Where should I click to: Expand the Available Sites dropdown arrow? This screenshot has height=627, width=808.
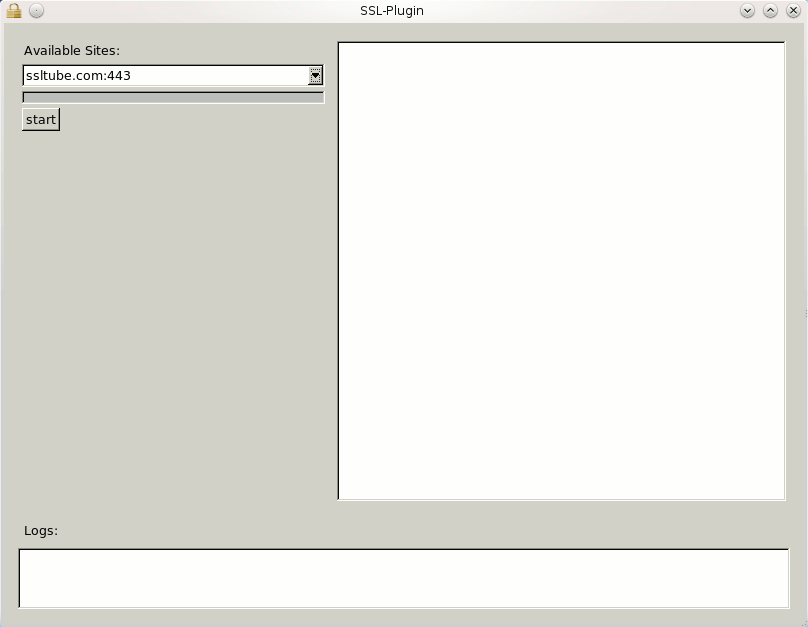315,75
